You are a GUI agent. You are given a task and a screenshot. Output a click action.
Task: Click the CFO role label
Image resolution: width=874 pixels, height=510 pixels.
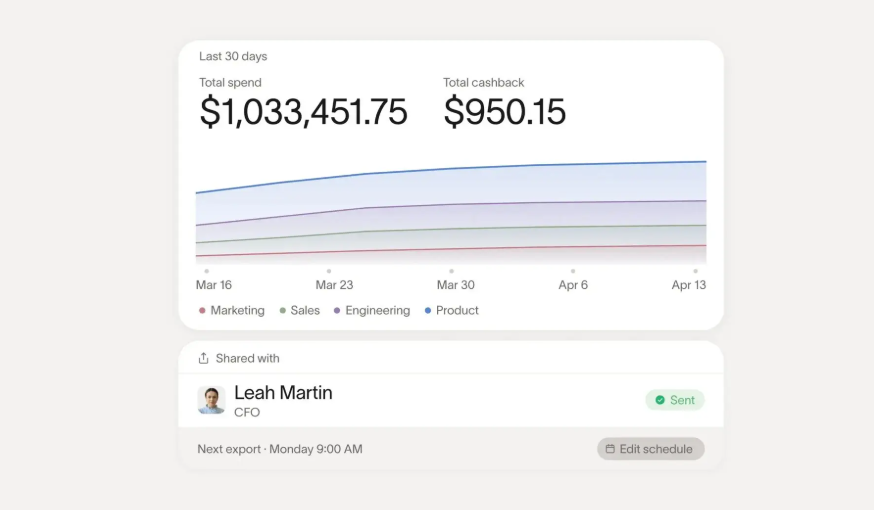pos(247,412)
